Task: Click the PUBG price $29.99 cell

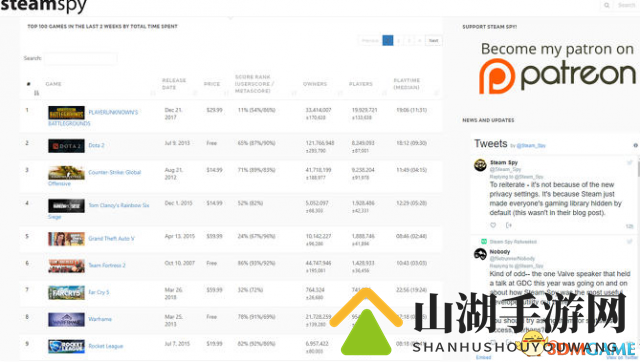Action: tap(214, 110)
